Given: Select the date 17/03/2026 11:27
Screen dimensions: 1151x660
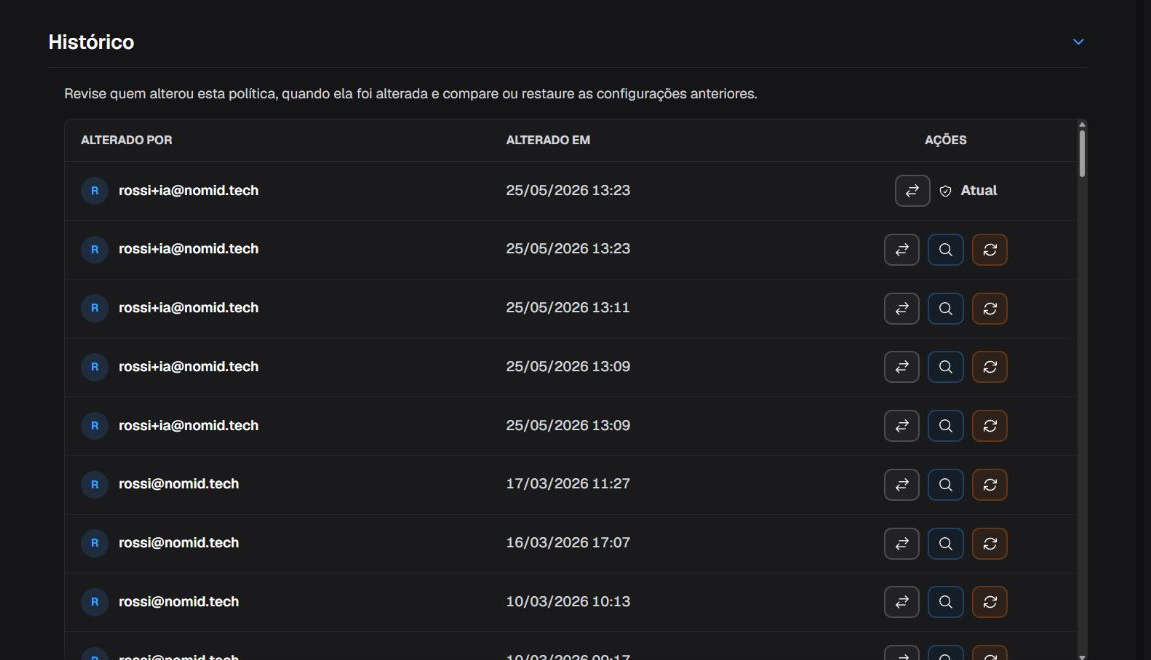Looking at the screenshot, I should coord(567,484).
